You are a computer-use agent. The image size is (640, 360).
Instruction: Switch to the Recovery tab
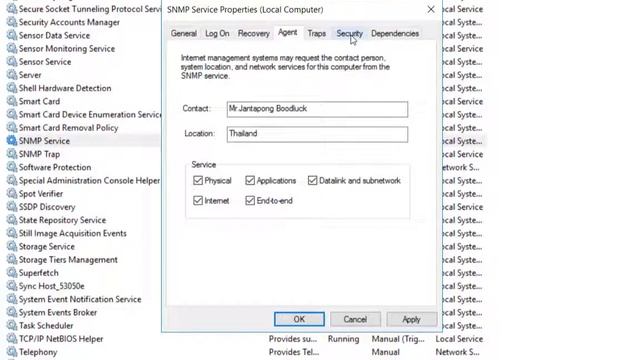[253, 33]
